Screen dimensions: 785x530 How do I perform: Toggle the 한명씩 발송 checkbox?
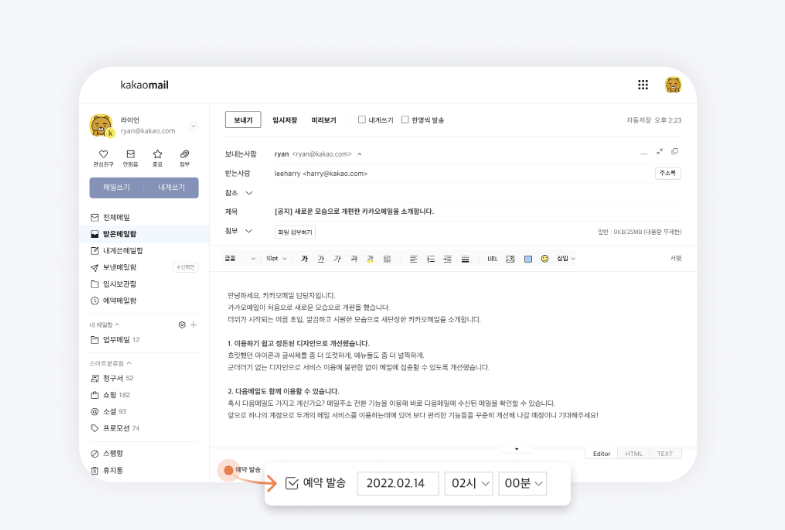click(405, 120)
